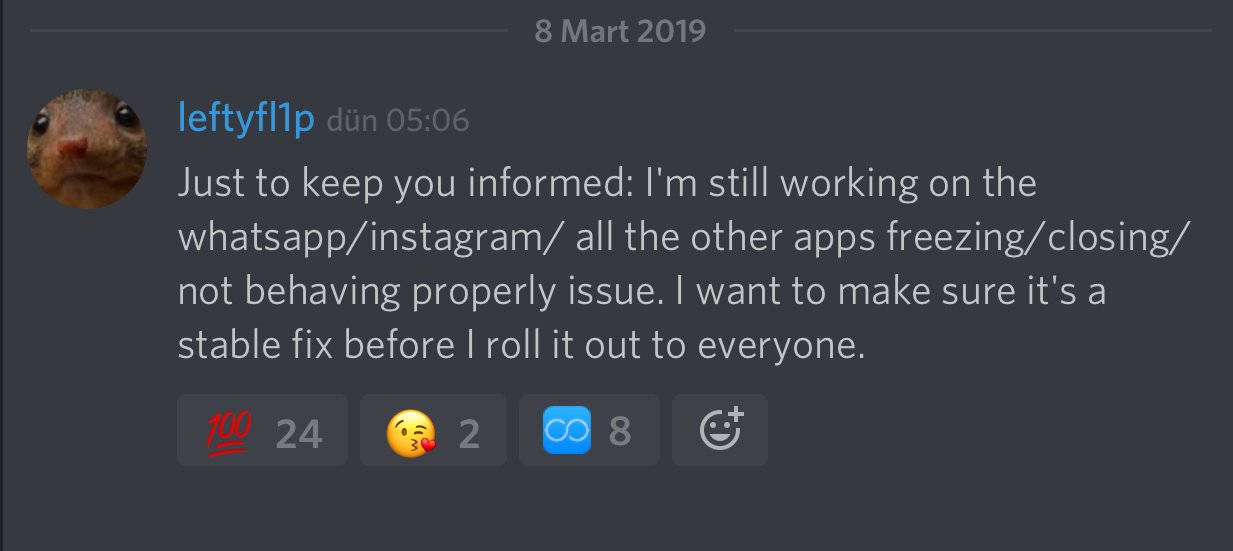Click the reaction count number 2

(469, 433)
